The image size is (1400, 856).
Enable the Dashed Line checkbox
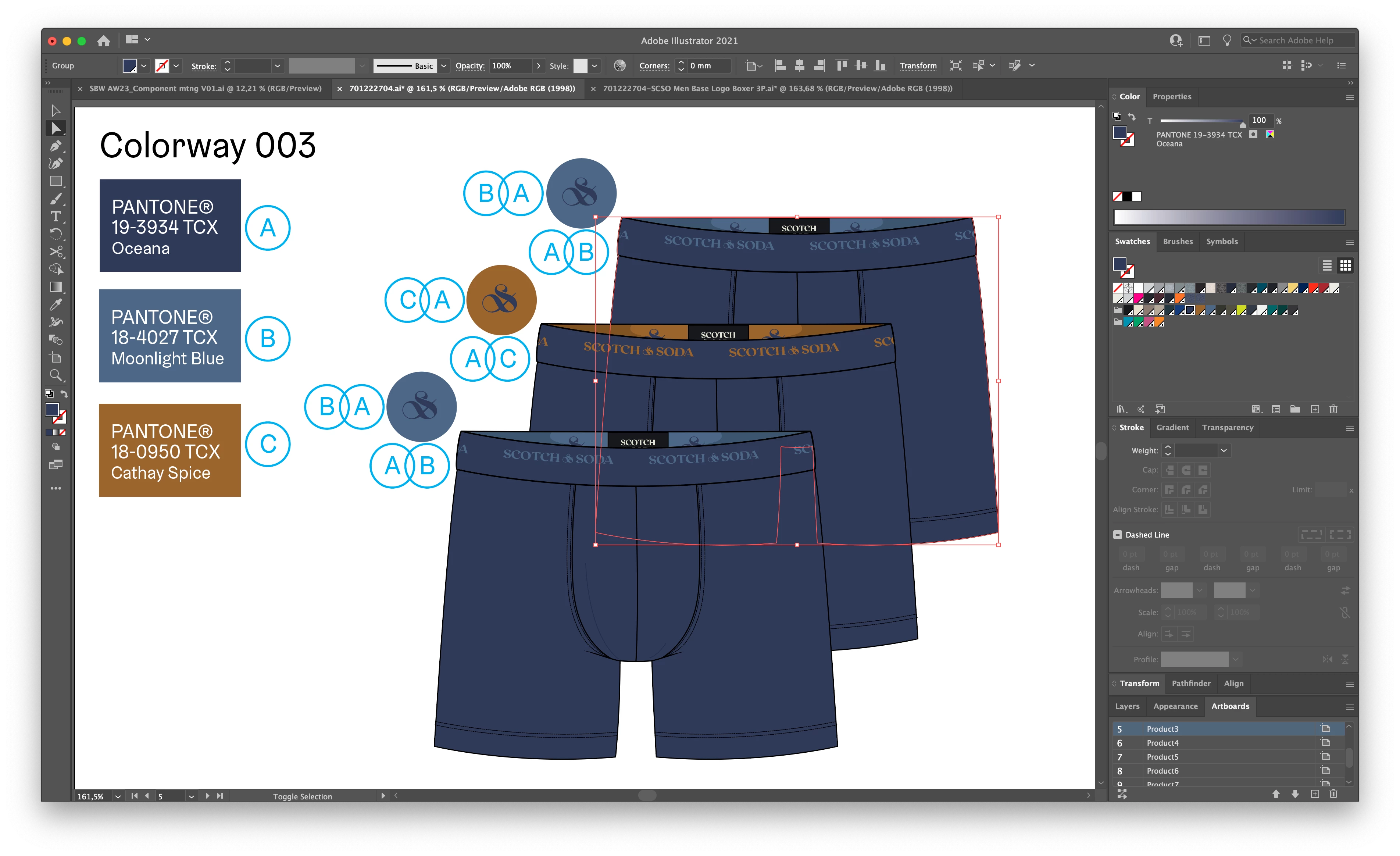click(x=1118, y=535)
